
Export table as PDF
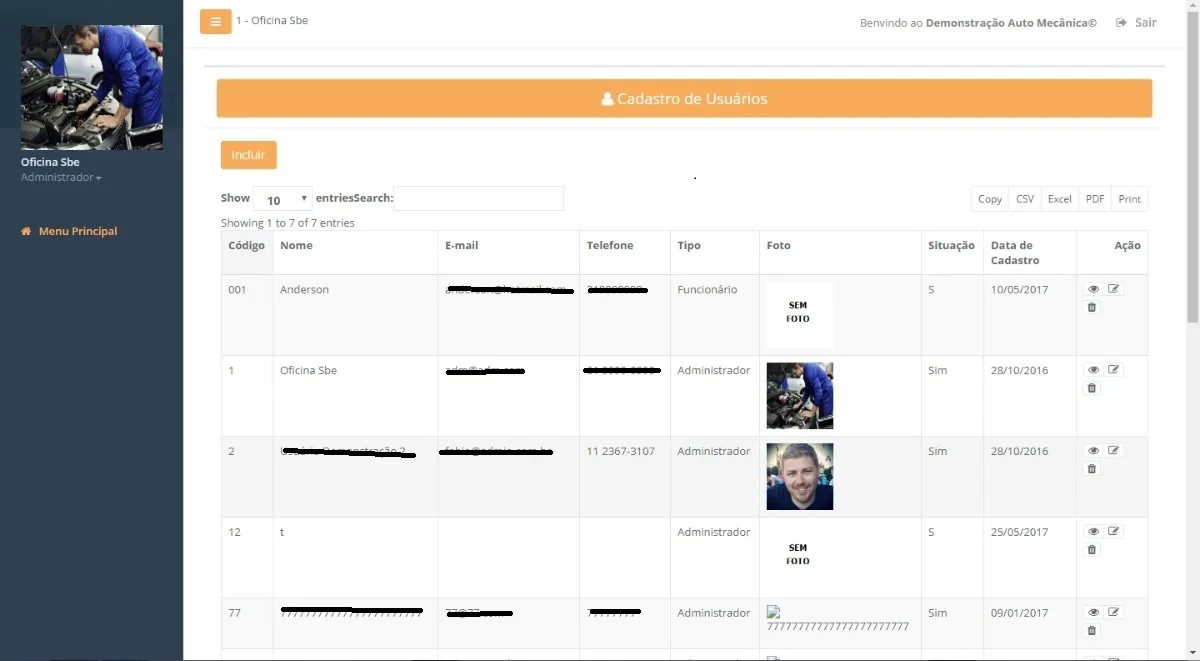click(x=1095, y=199)
